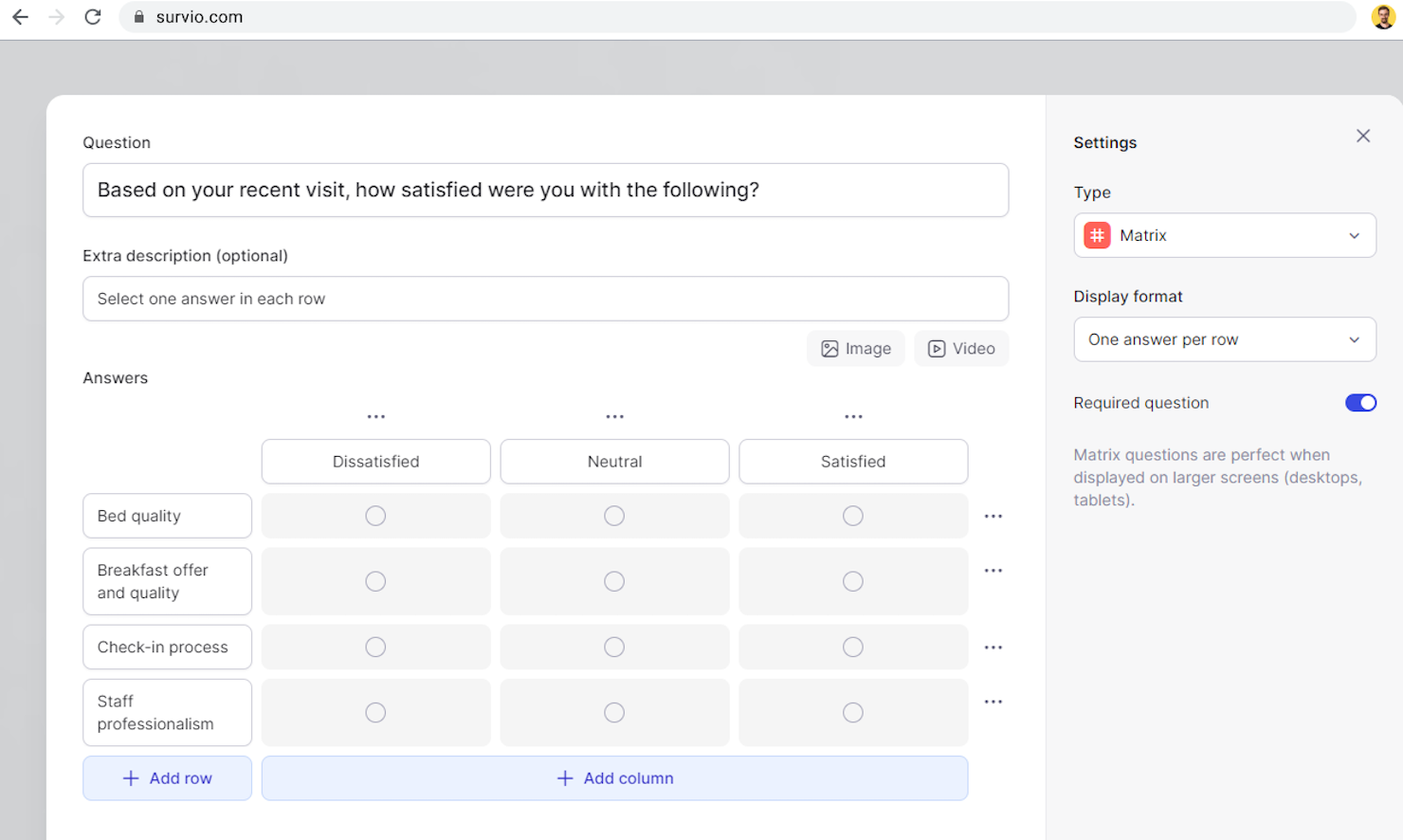
Task: Open column options above Satisfied
Action: click(x=852, y=415)
